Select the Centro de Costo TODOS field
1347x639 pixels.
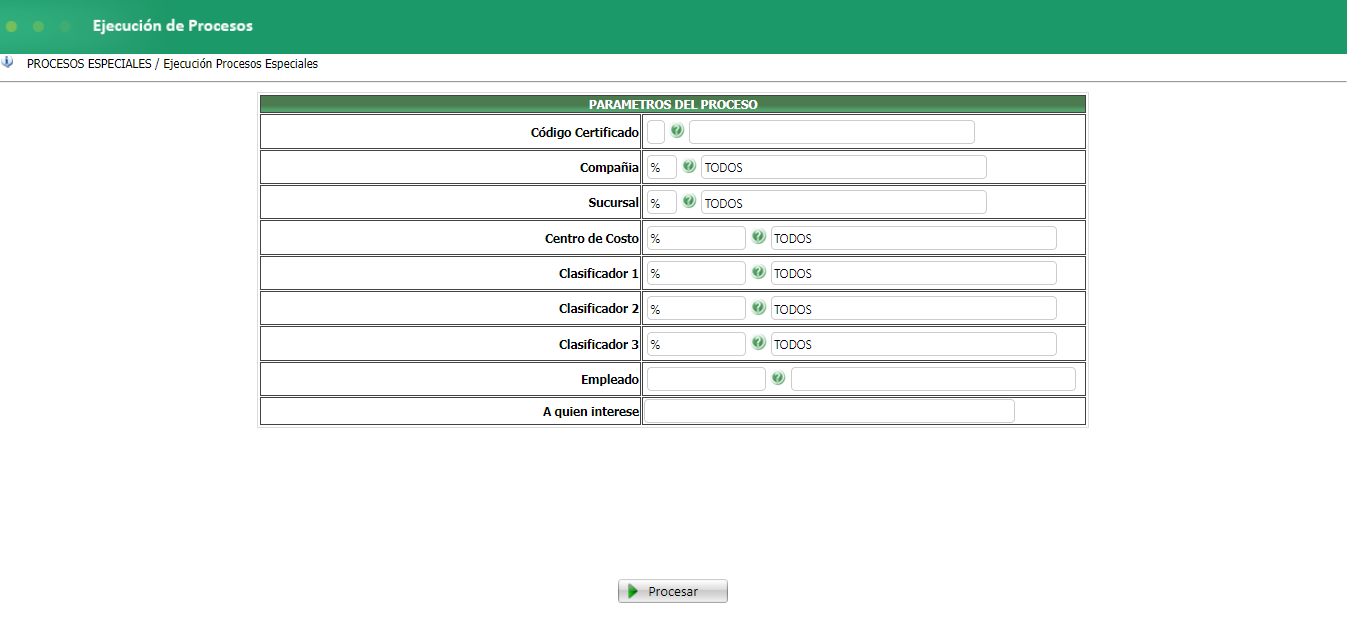914,238
